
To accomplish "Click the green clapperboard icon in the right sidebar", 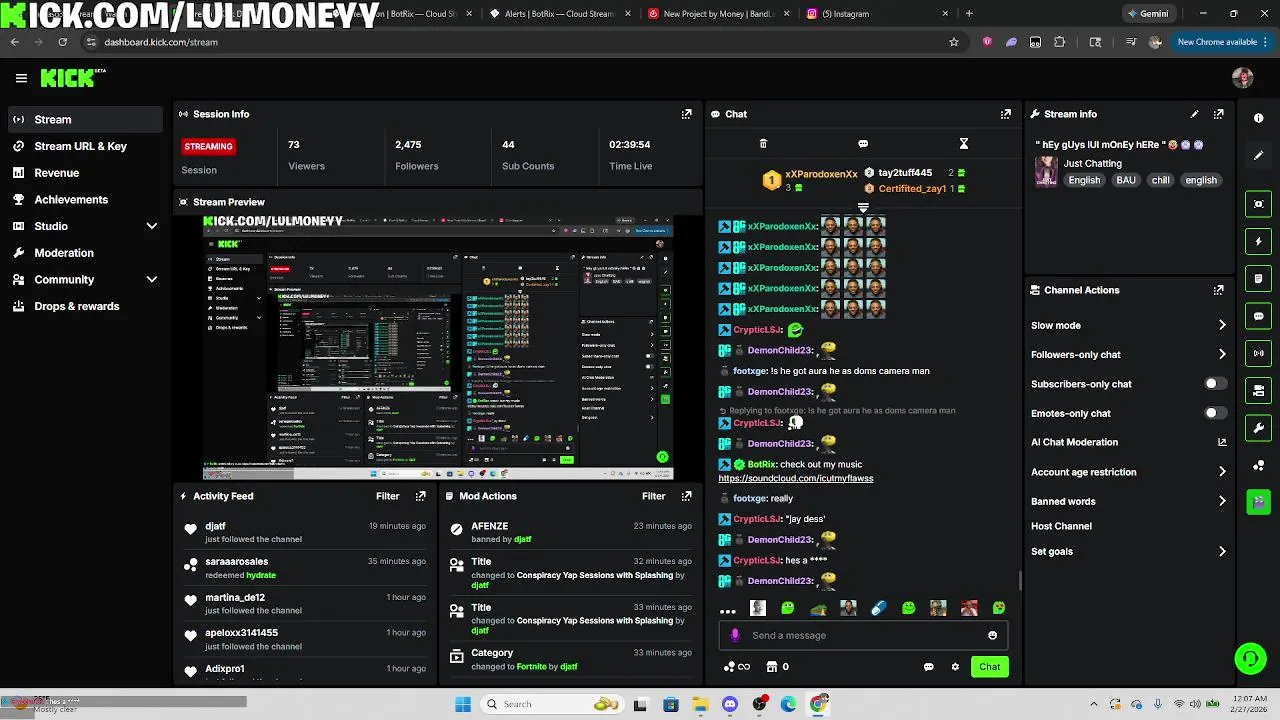I will (x=1258, y=501).
